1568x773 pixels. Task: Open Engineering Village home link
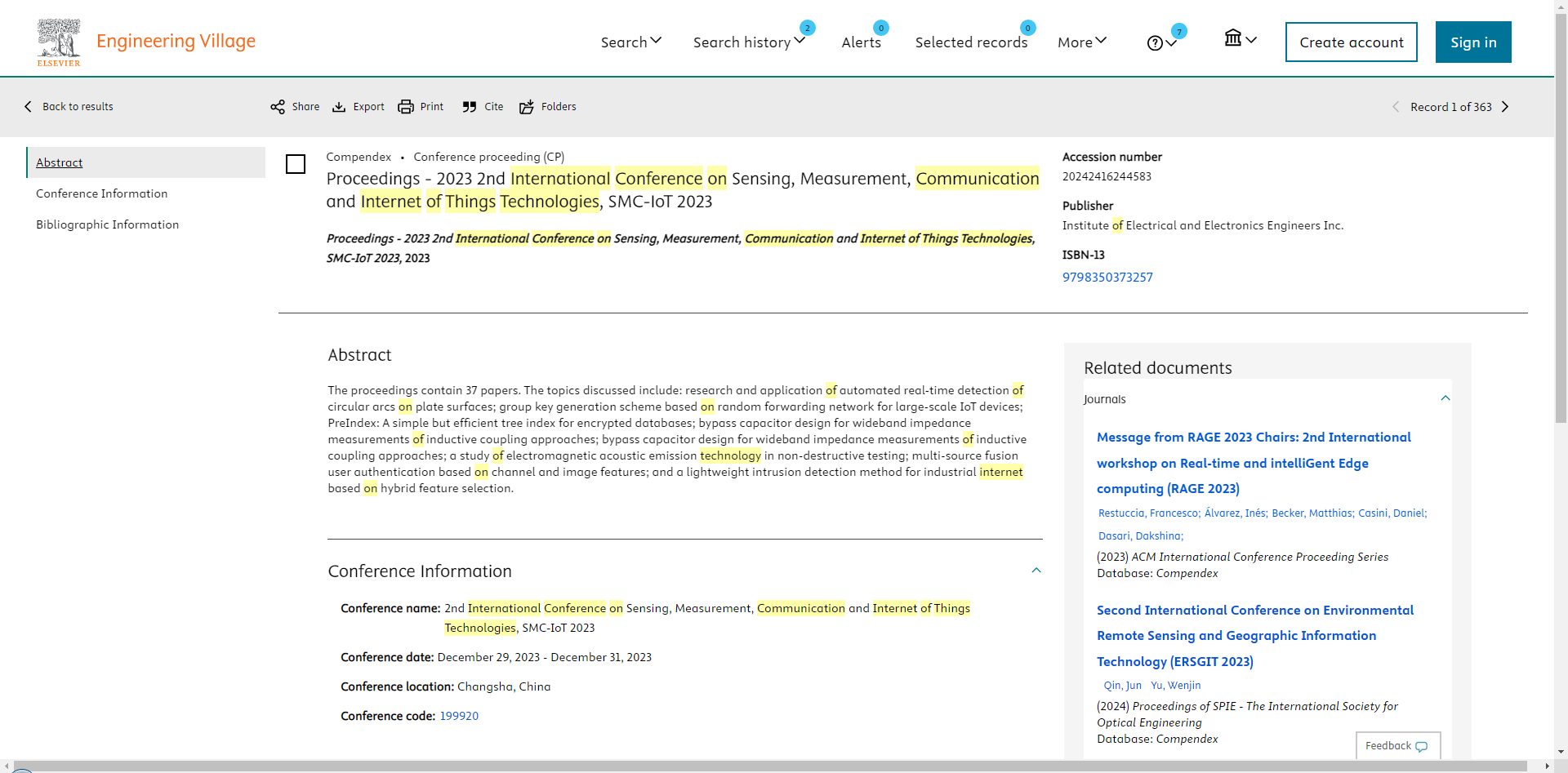click(x=176, y=41)
